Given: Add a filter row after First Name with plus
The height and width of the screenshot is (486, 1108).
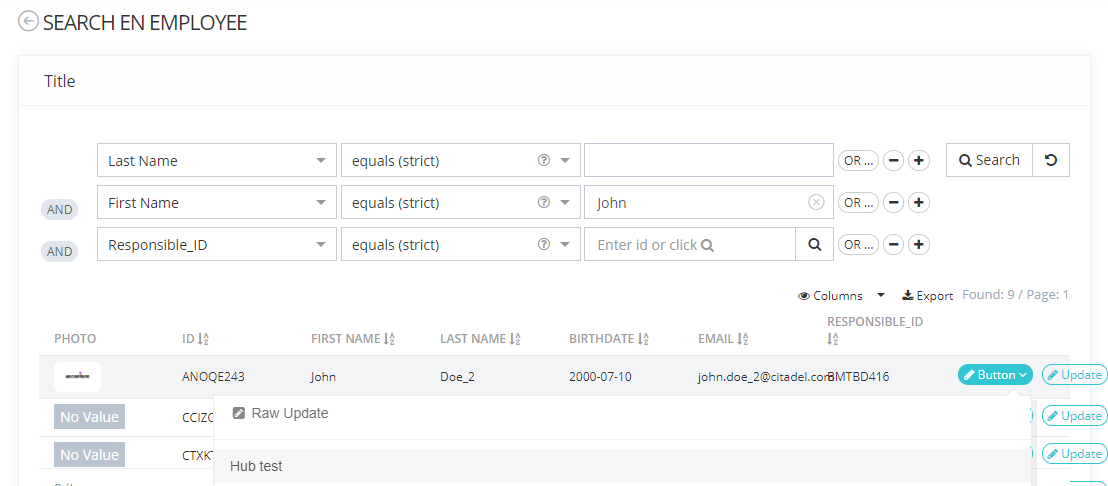Looking at the screenshot, I should pos(919,202).
